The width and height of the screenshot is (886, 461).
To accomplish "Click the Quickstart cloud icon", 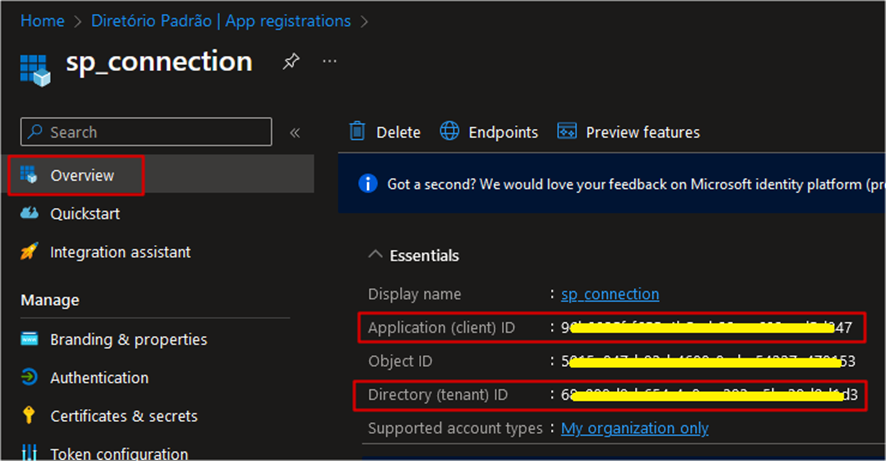I will point(29,213).
